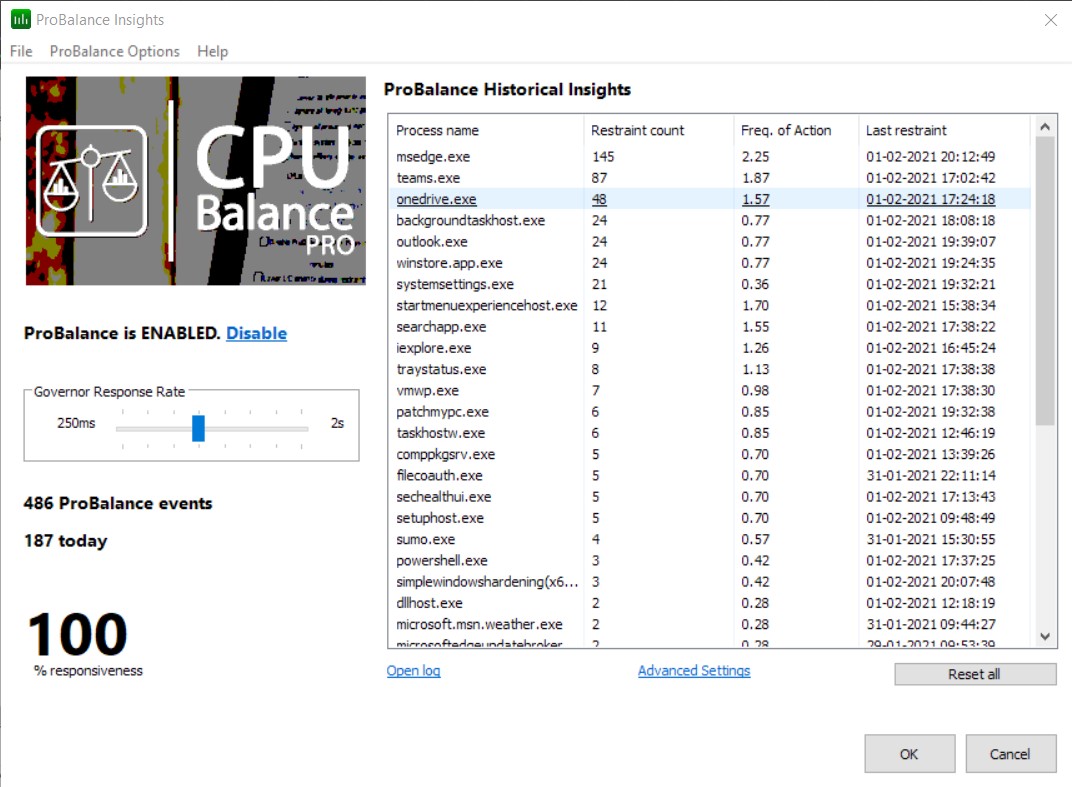This screenshot has height=787, width=1072.
Task: Confirm with the OK button
Action: (909, 754)
